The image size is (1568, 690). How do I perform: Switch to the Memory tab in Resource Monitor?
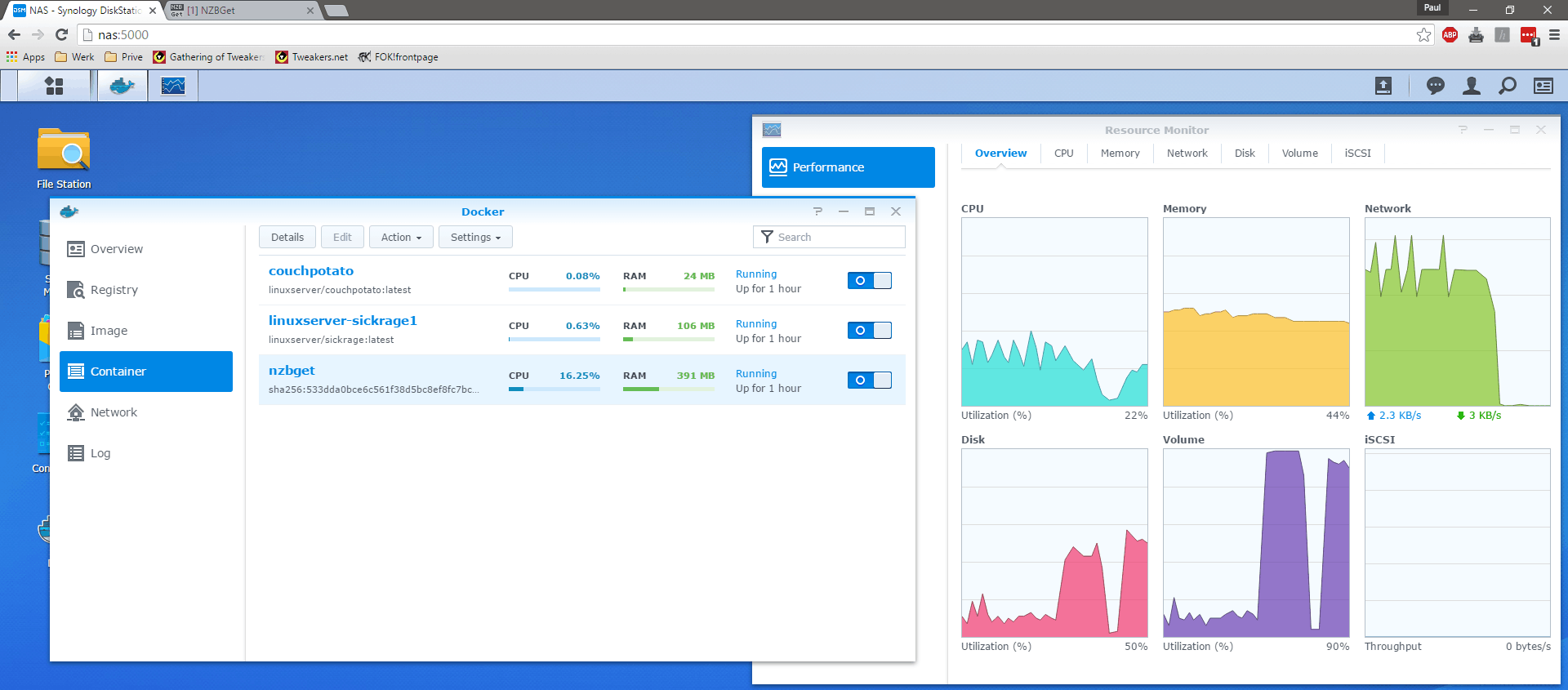(1120, 153)
